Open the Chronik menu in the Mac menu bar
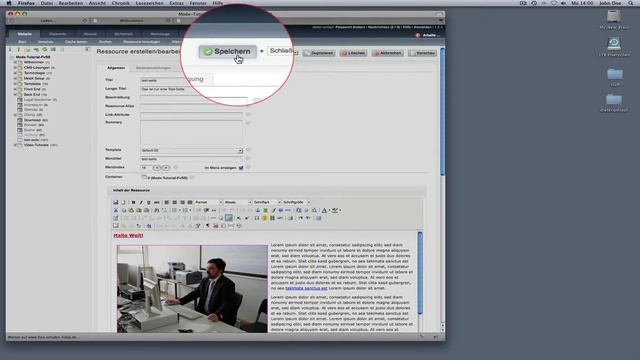Screen dimensions: 640x360 pyautogui.click(x=120, y=3)
